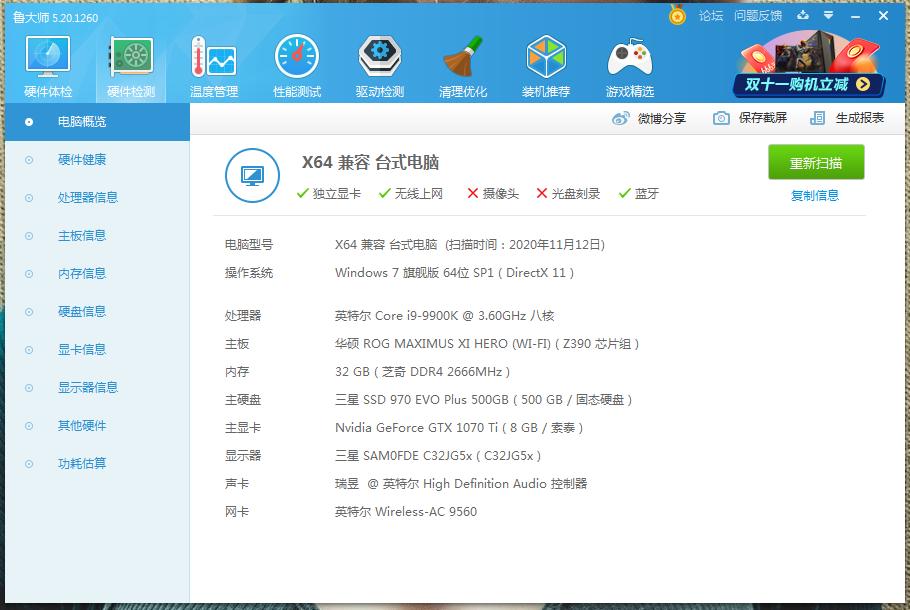Select 硬件检测 hardware detection icon

(x=131, y=57)
